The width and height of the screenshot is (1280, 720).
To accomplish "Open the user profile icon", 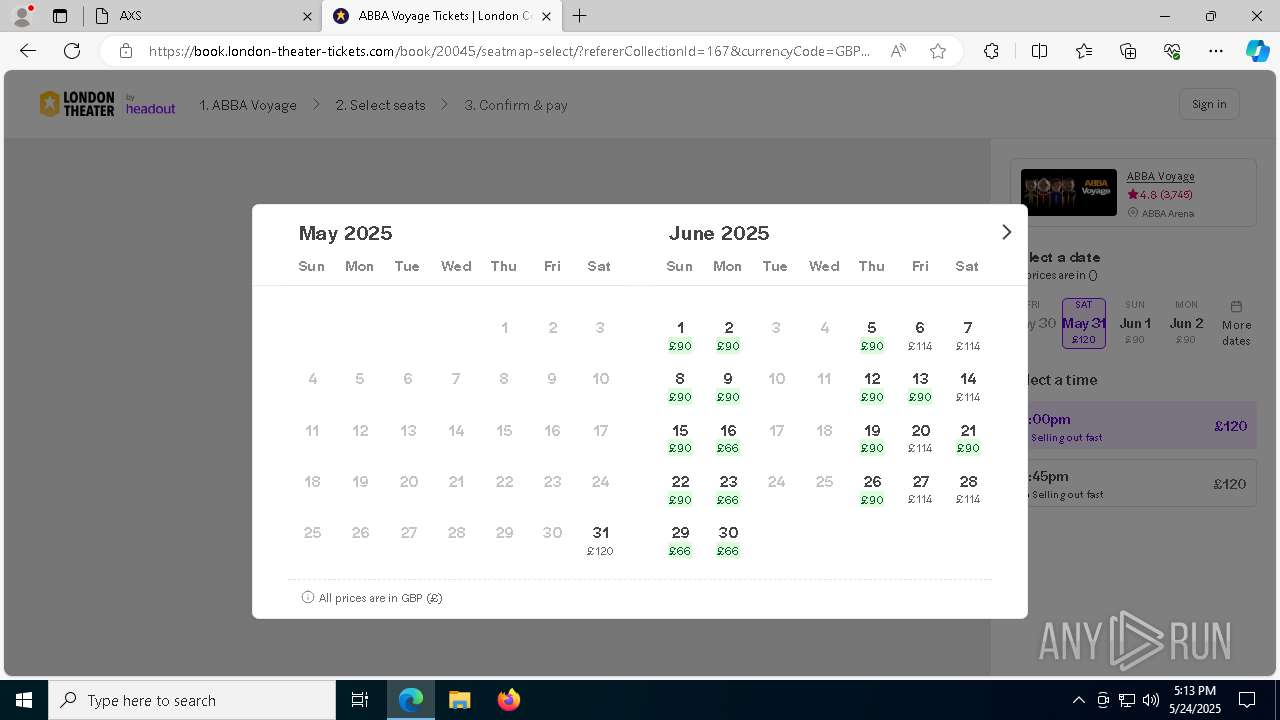I will pyautogui.click(x=22, y=16).
